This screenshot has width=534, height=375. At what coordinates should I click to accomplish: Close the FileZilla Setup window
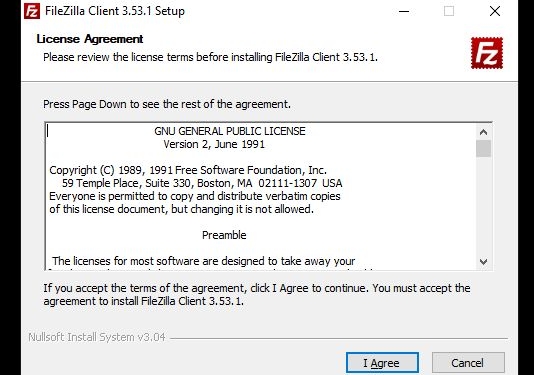494,11
